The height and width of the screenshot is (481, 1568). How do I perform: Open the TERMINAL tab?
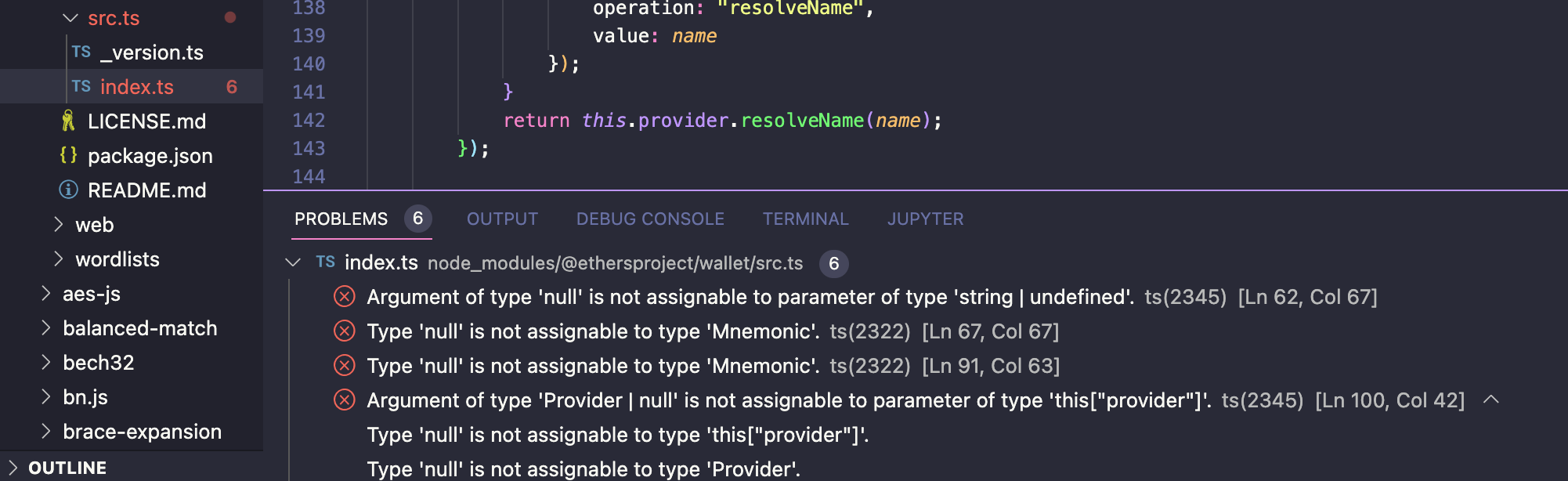click(x=805, y=219)
